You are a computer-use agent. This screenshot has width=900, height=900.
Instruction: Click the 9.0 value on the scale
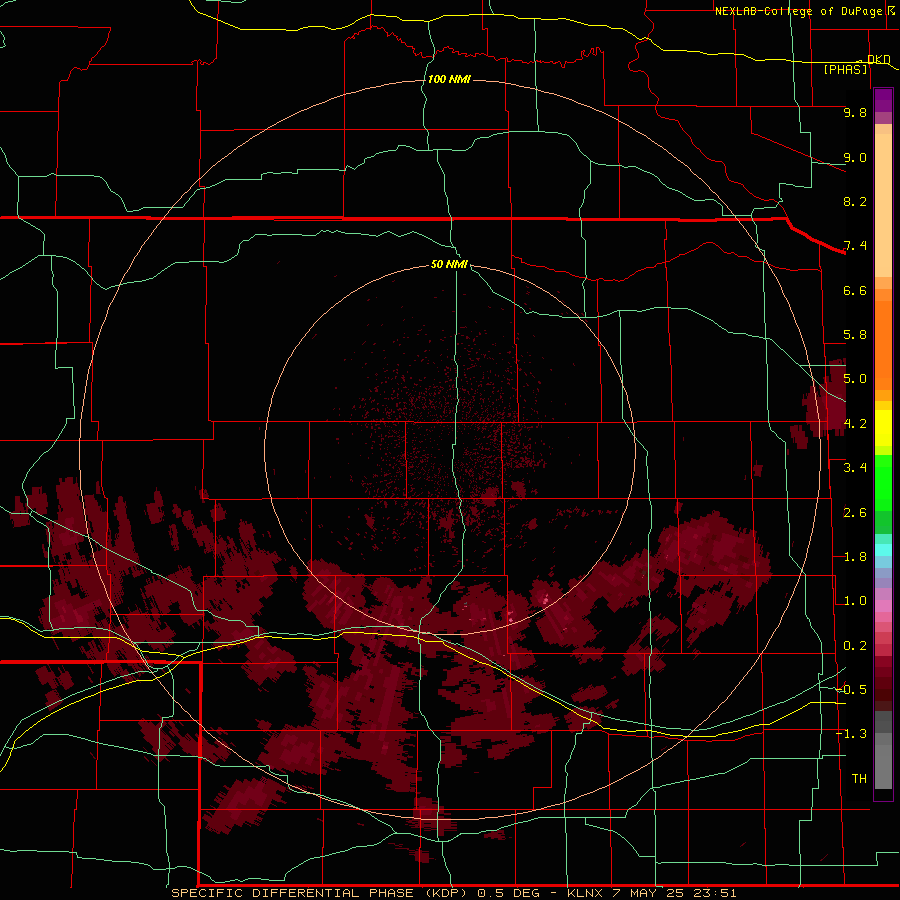pos(855,157)
